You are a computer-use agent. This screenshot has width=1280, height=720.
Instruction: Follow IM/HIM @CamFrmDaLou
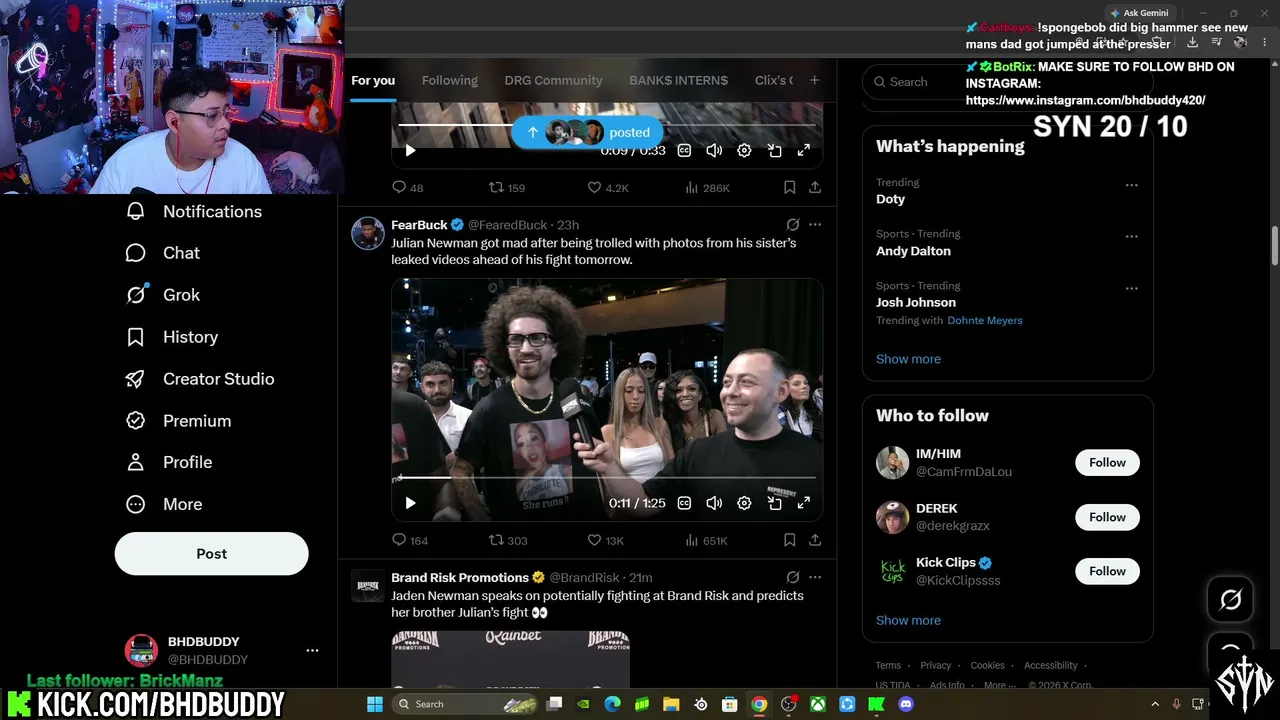coord(1107,462)
